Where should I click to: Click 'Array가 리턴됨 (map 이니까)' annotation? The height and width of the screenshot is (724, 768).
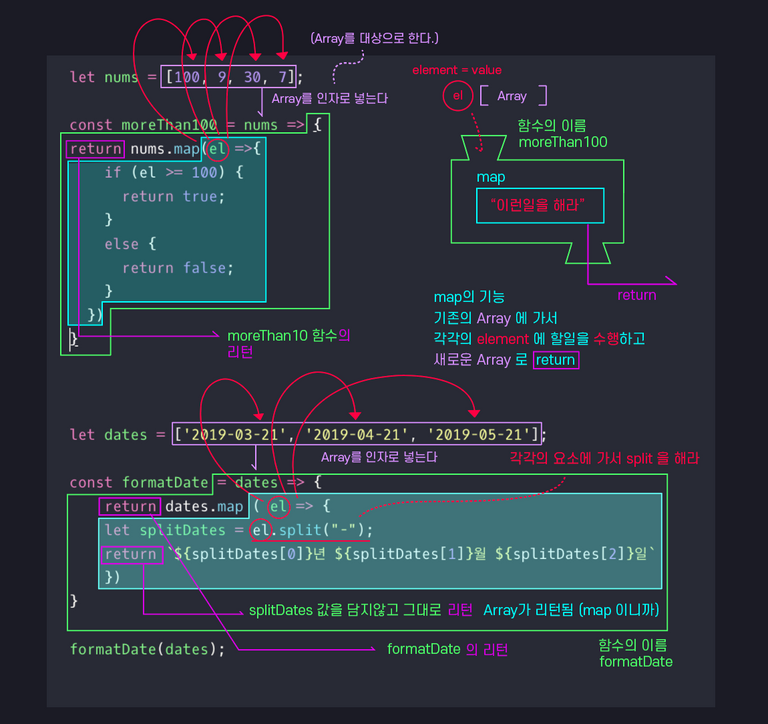coord(571,610)
